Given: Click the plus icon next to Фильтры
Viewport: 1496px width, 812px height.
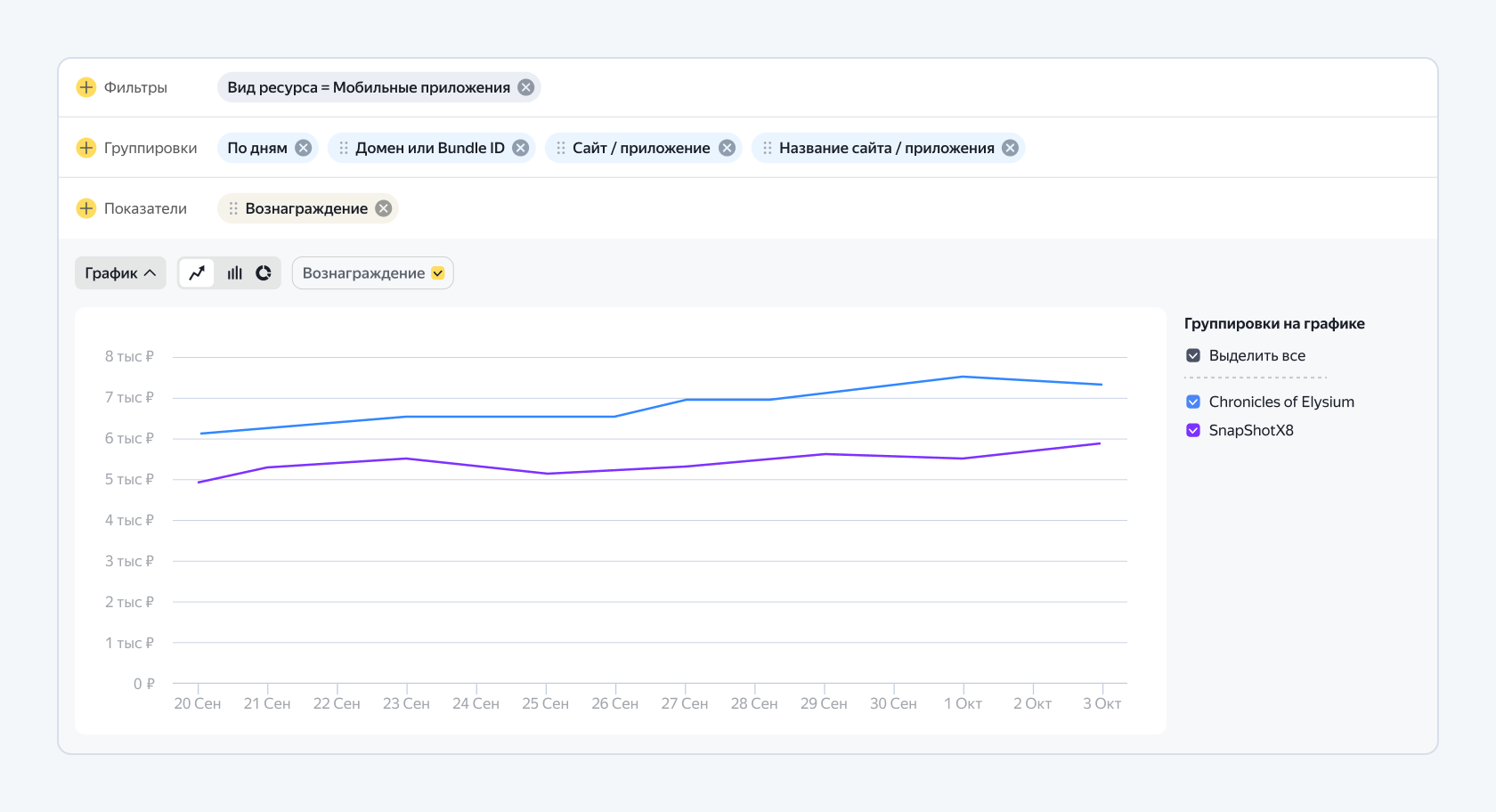Looking at the screenshot, I should click(x=86, y=87).
